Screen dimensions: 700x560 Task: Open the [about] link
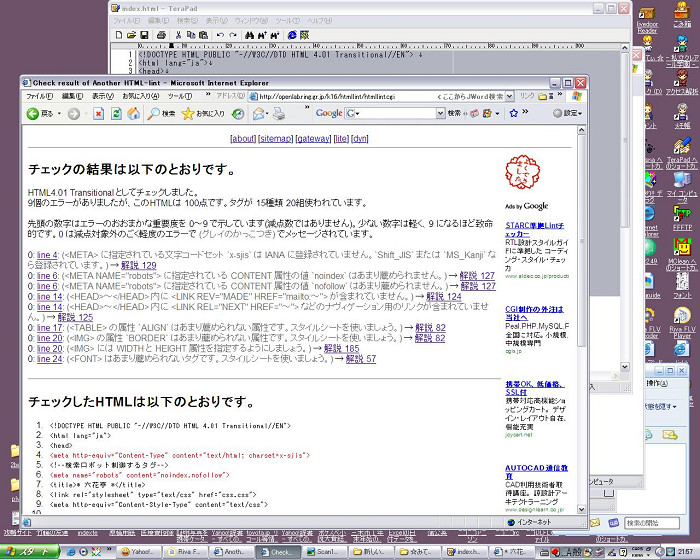coord(243,139)
